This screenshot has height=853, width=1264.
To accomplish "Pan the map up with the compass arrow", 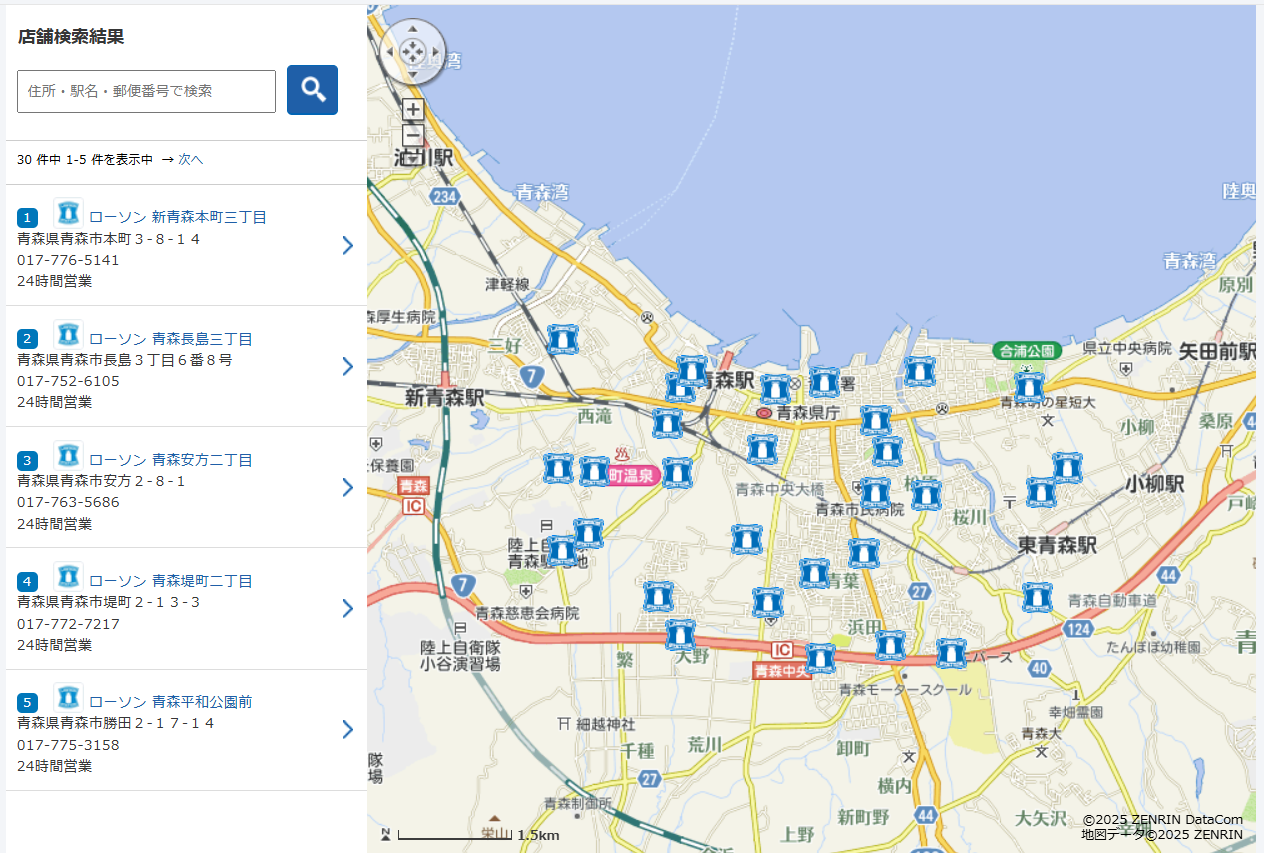I will pyautogui.click(x=413, y=31).
